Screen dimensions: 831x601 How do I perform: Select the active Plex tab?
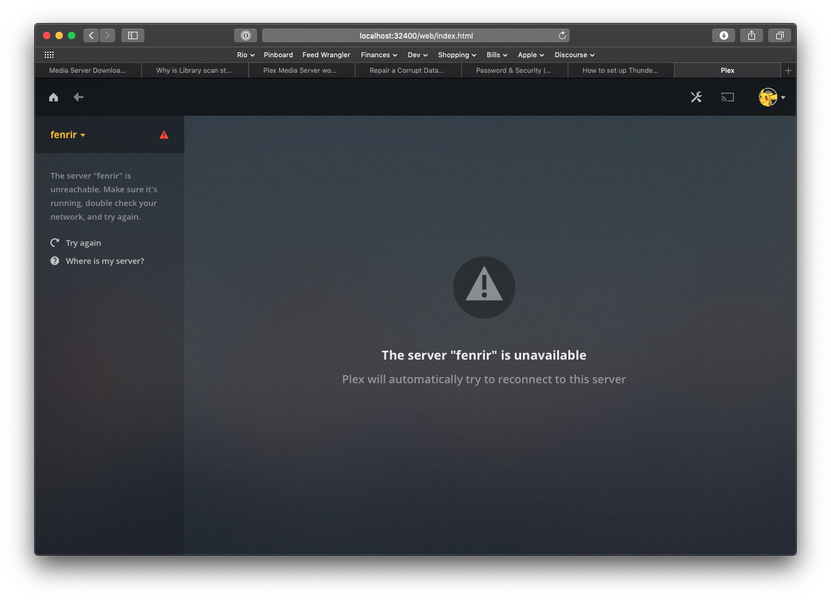[727, 70]
